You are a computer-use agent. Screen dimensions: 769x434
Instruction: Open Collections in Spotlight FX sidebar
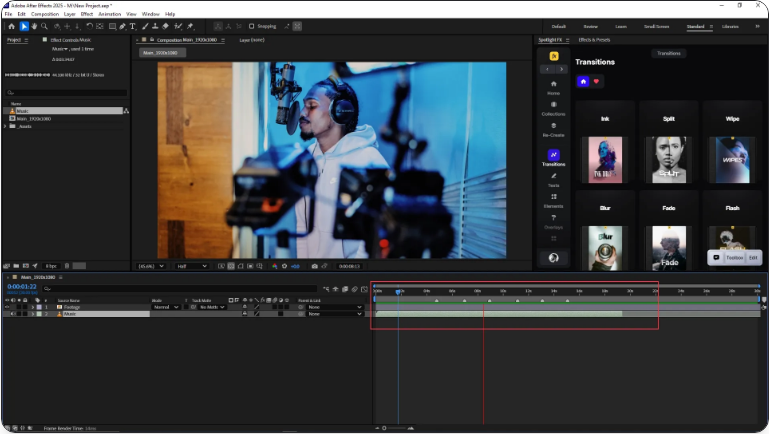coord(553,108)
